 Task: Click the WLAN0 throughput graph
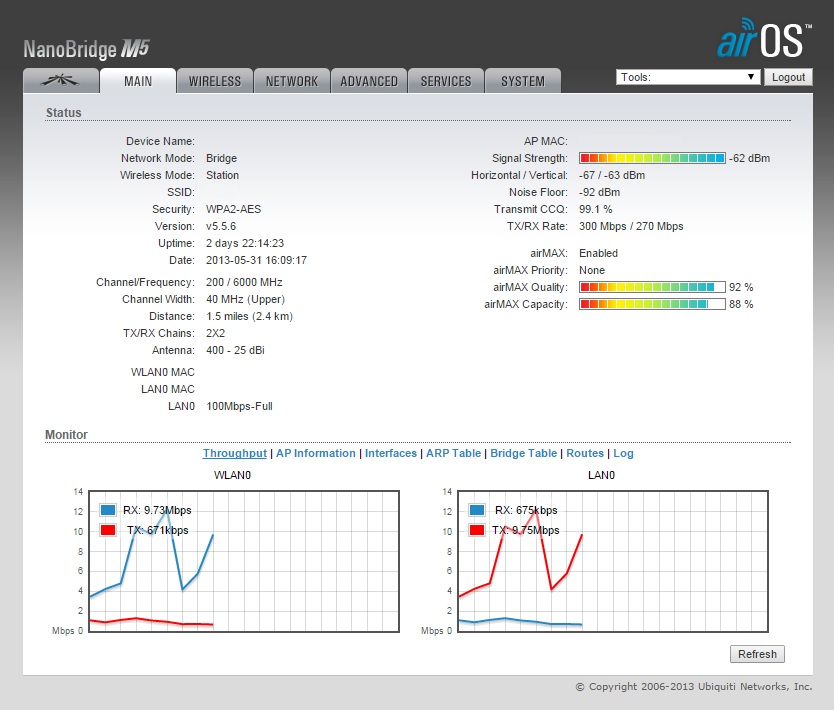coord(244,562)
